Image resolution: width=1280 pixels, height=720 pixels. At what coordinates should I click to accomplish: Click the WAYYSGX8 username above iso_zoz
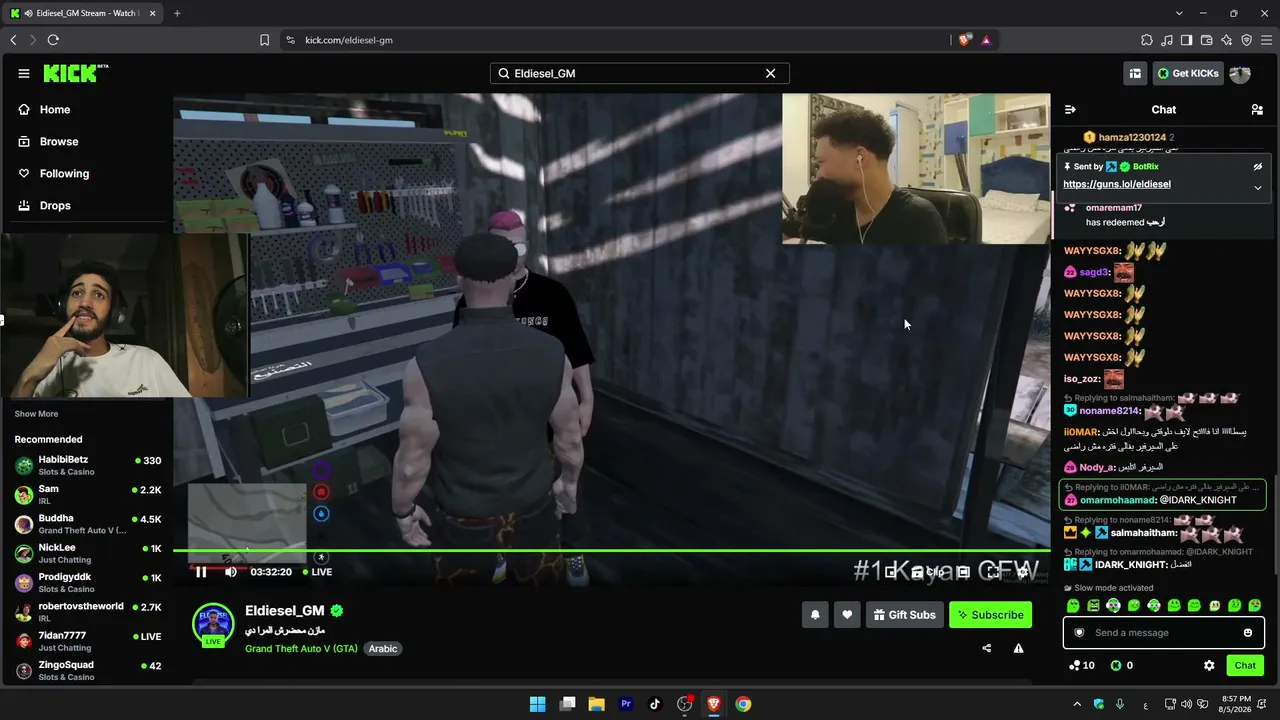[1092, 357]
